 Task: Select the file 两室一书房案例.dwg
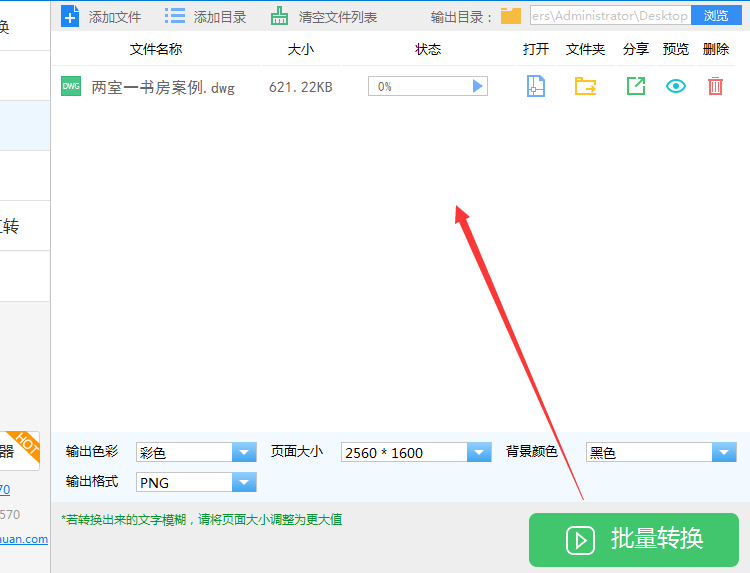163,88
